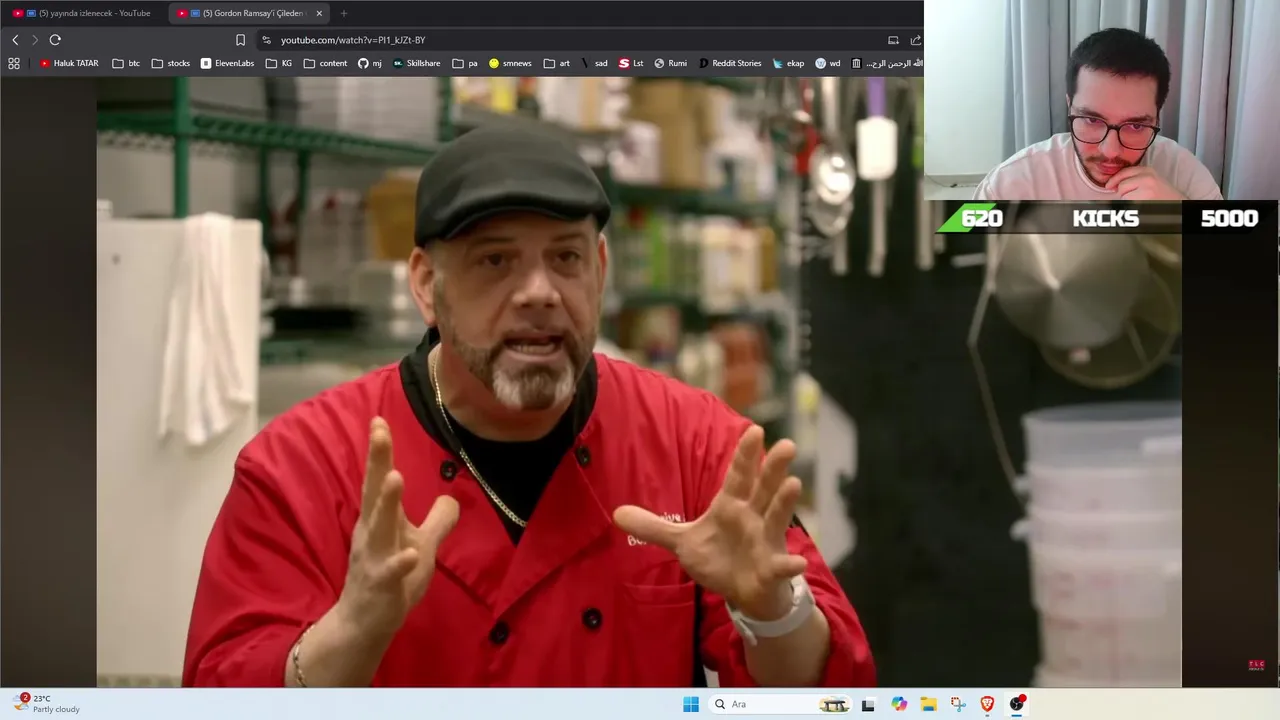Open Snipping Tool from the taskbar
This screenshot has height=720, width=1280.
pyautogui.click(x=958, y=704)
